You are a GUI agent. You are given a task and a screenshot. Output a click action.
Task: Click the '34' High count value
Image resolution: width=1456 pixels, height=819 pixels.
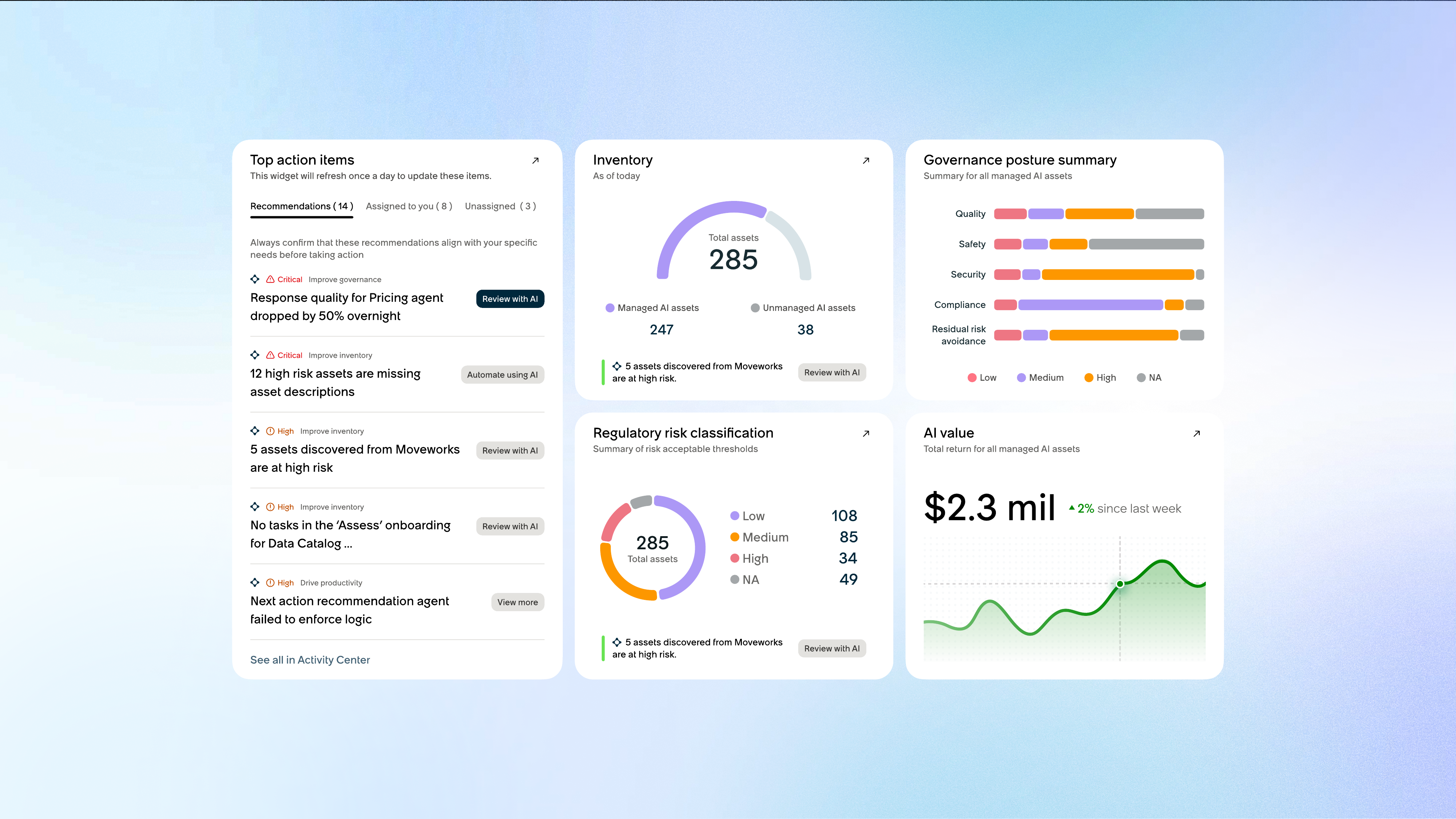click(848, 558)
